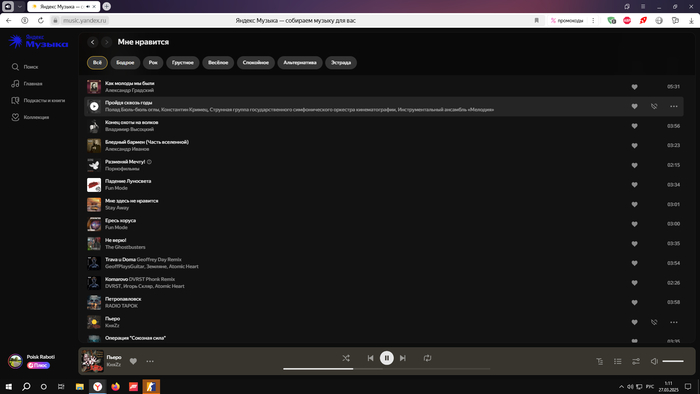Open the green shield extension icon

[611, 21]
